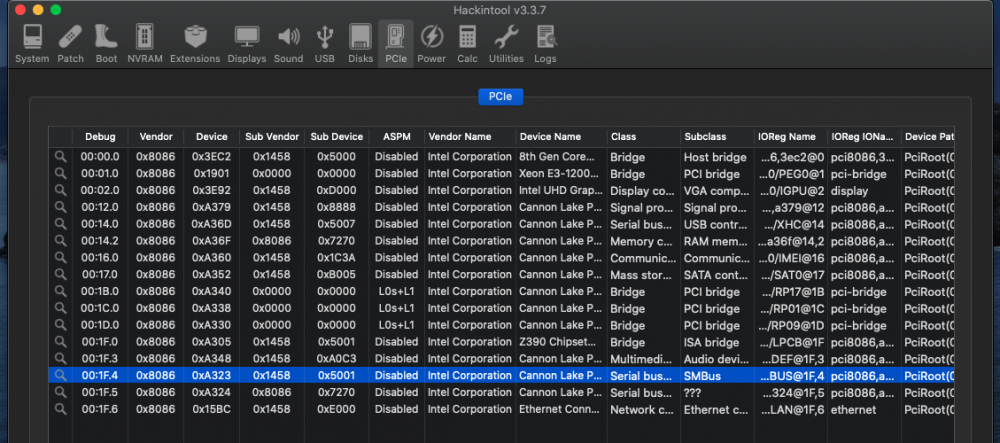The height and width of the screenshot is (443, 1000).
Task: Open the Disks toolbar section
Action: click(360, 43)
